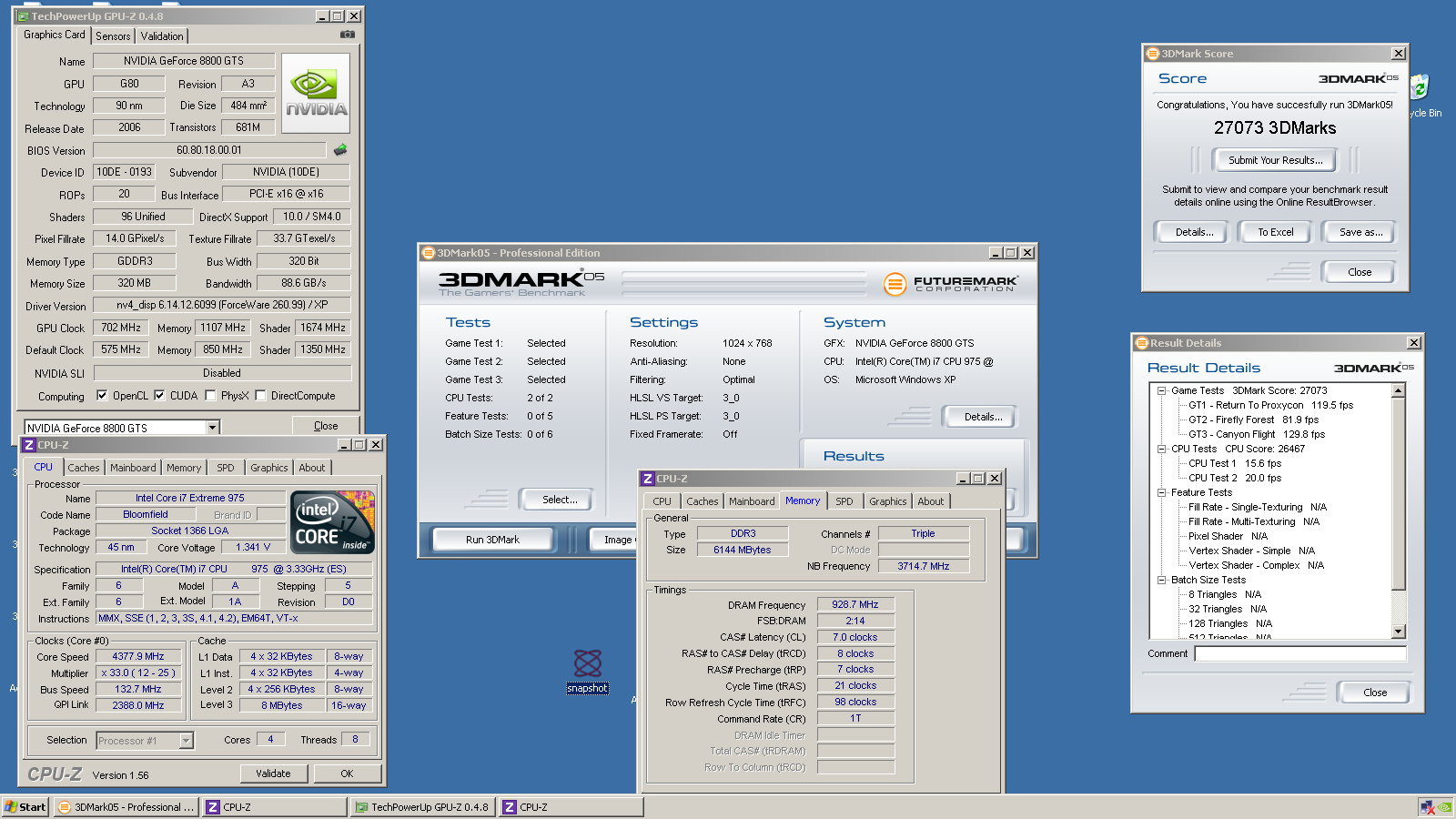Click the NVIDIA tray icon in system tray
Viewport: 1456px width, 819px height.
[x=1445, y=807]
